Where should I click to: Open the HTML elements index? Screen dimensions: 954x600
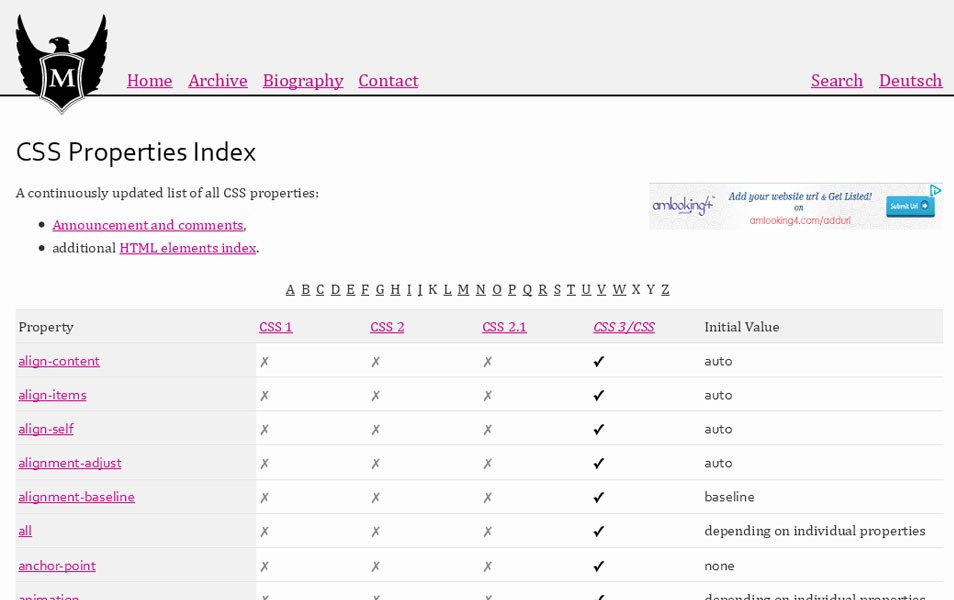[188, 248]
